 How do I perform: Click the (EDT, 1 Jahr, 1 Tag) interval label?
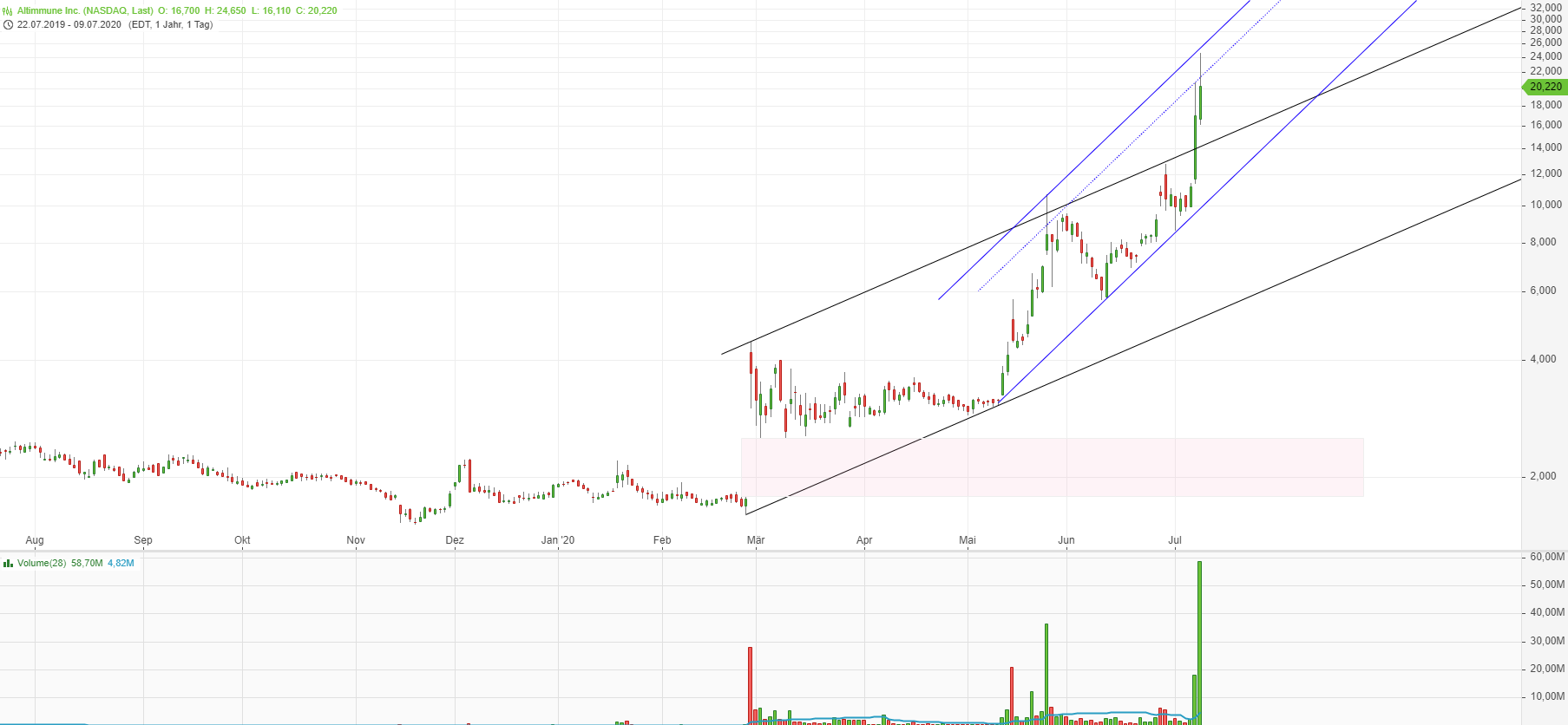[170, 24]
